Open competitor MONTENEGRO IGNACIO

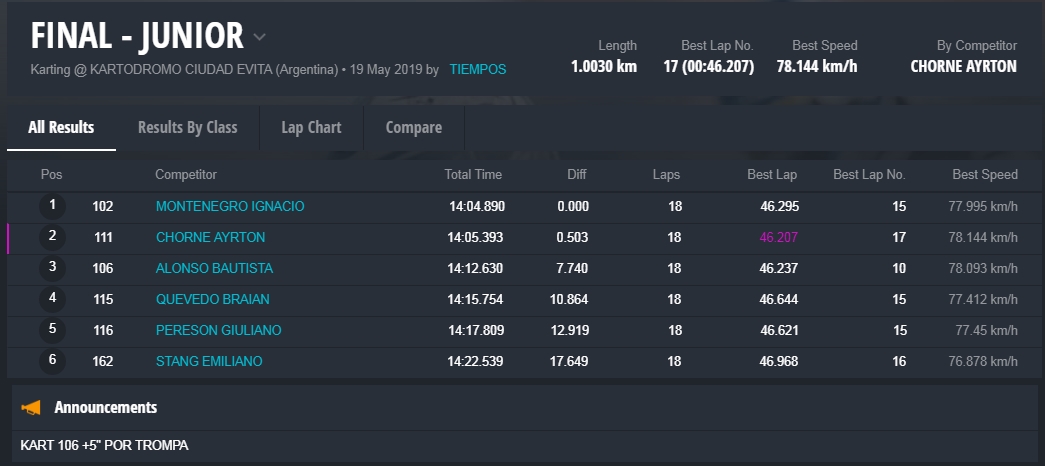[x=230, y=206]
